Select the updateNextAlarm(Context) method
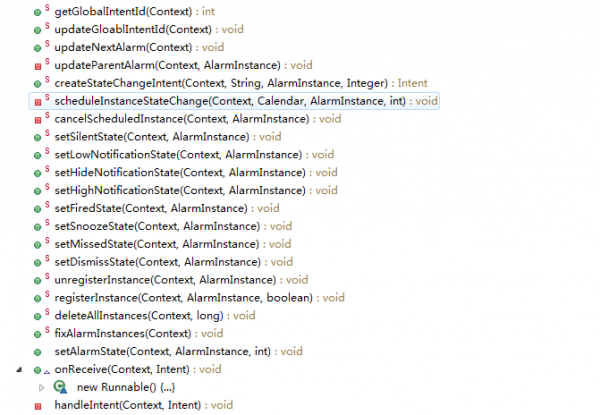600x415 pixels. point(139,47)
